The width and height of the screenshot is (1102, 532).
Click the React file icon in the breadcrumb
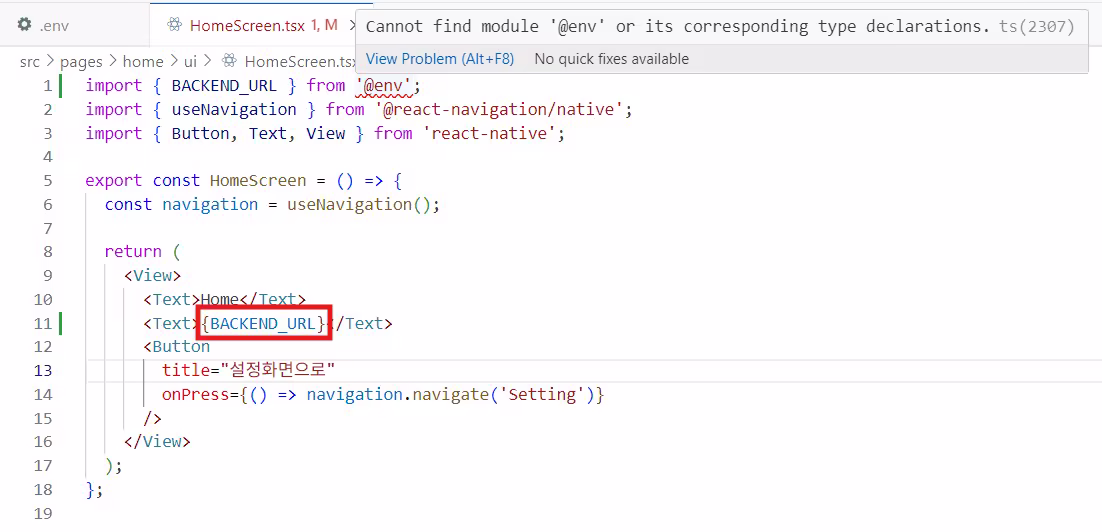[x=229, y=61]
